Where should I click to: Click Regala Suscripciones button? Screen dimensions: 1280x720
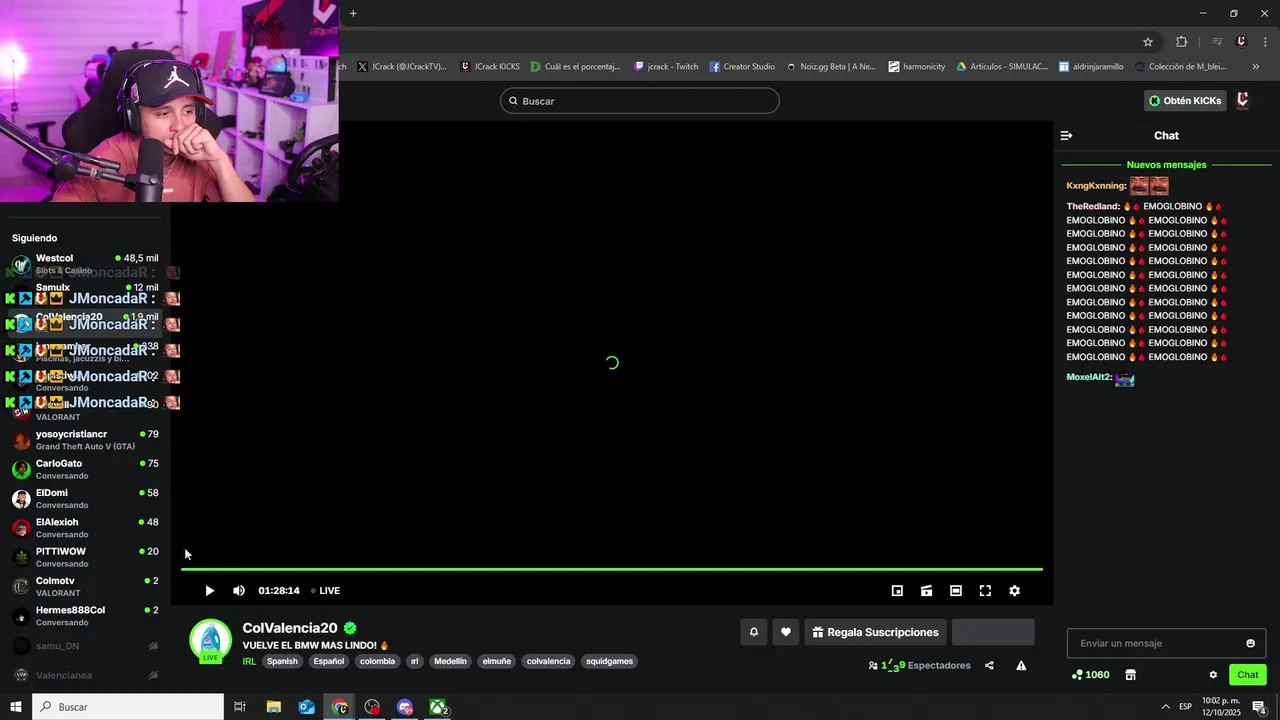(875, 632)
